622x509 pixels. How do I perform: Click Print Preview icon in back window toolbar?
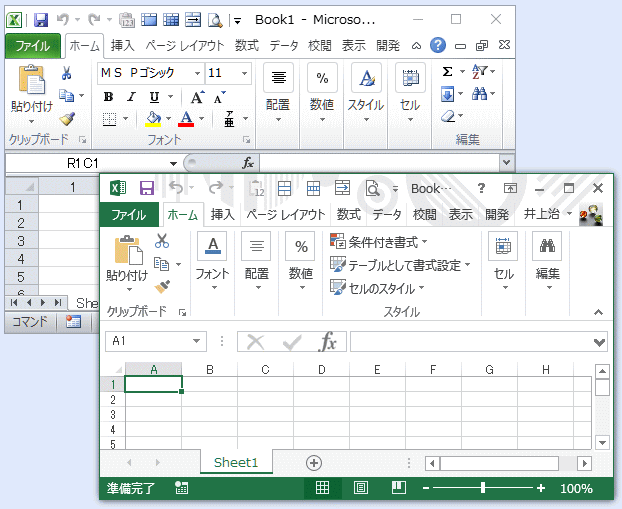(x=215, y=19)
